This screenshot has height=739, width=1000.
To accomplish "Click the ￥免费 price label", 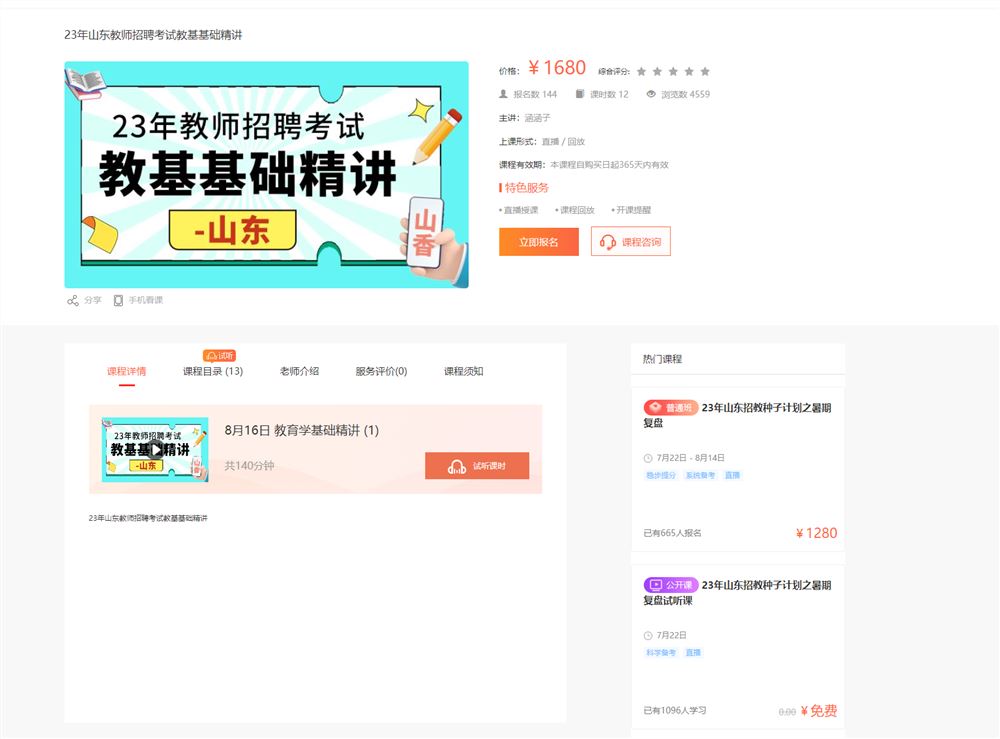I will 818,710.
